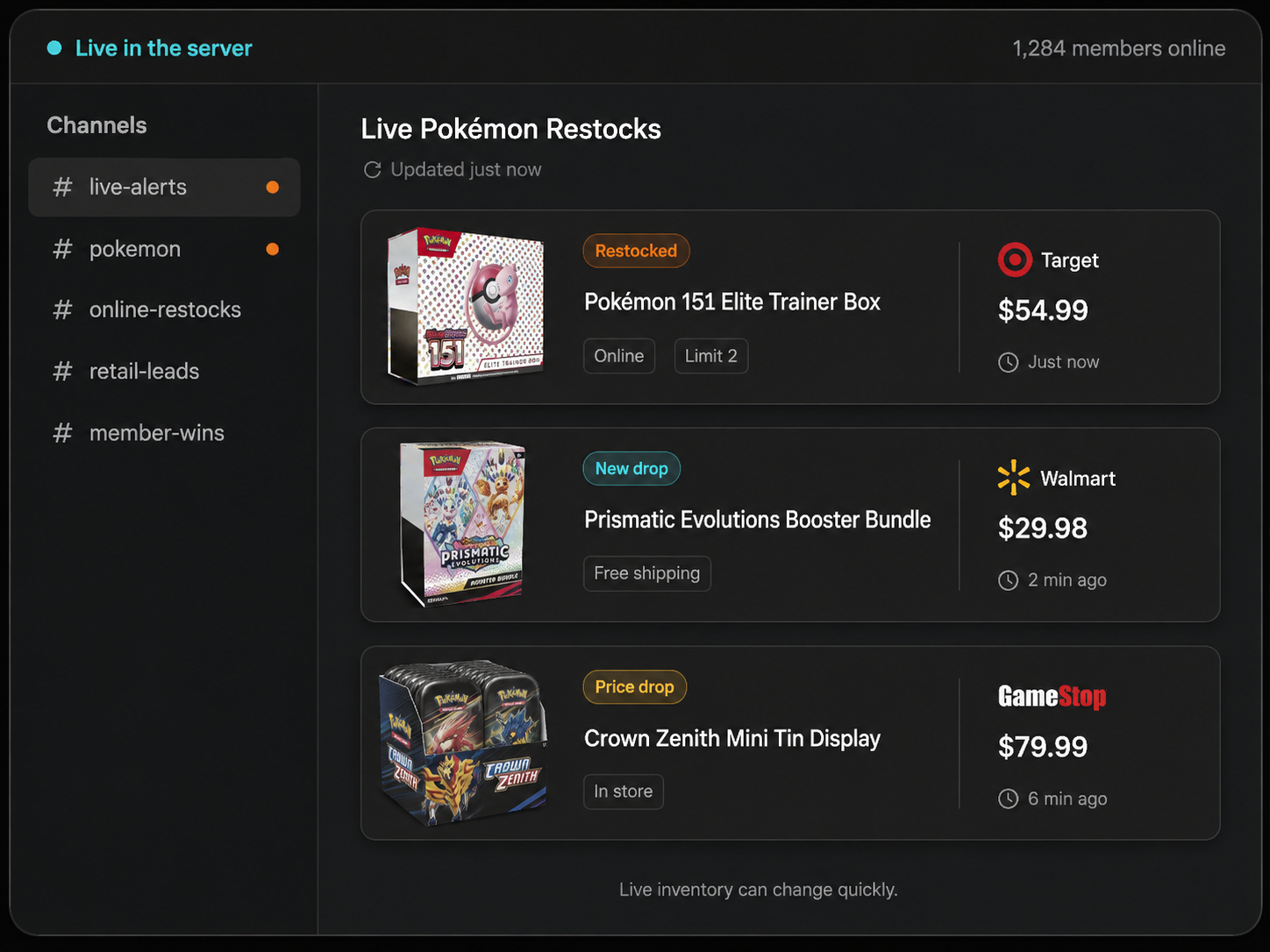The height and width of the screenshot is (952, 1270).
Task: Click the hash icon beside live-alerts
Action: coord(62,187)
